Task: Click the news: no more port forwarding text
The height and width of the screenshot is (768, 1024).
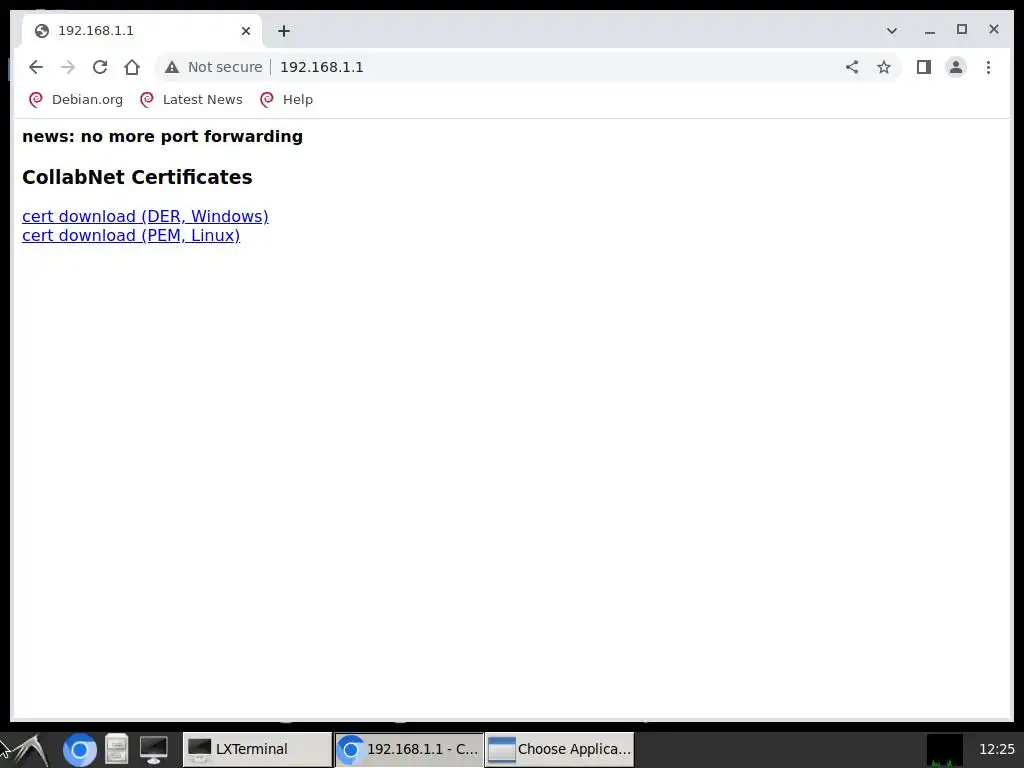Action: [163, 136]
